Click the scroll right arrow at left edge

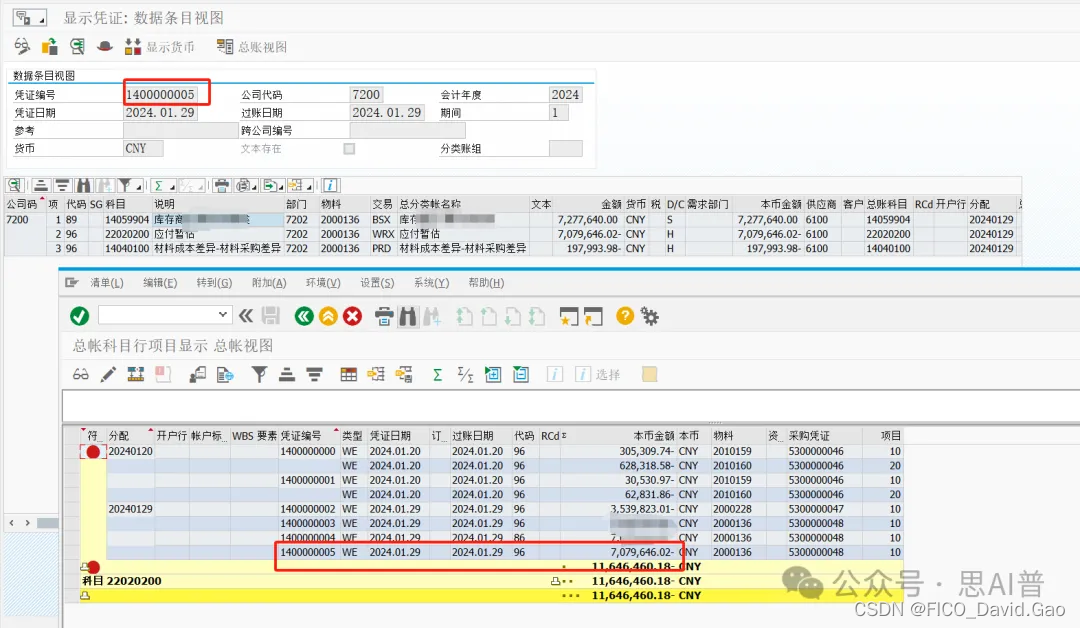point(28,523)
